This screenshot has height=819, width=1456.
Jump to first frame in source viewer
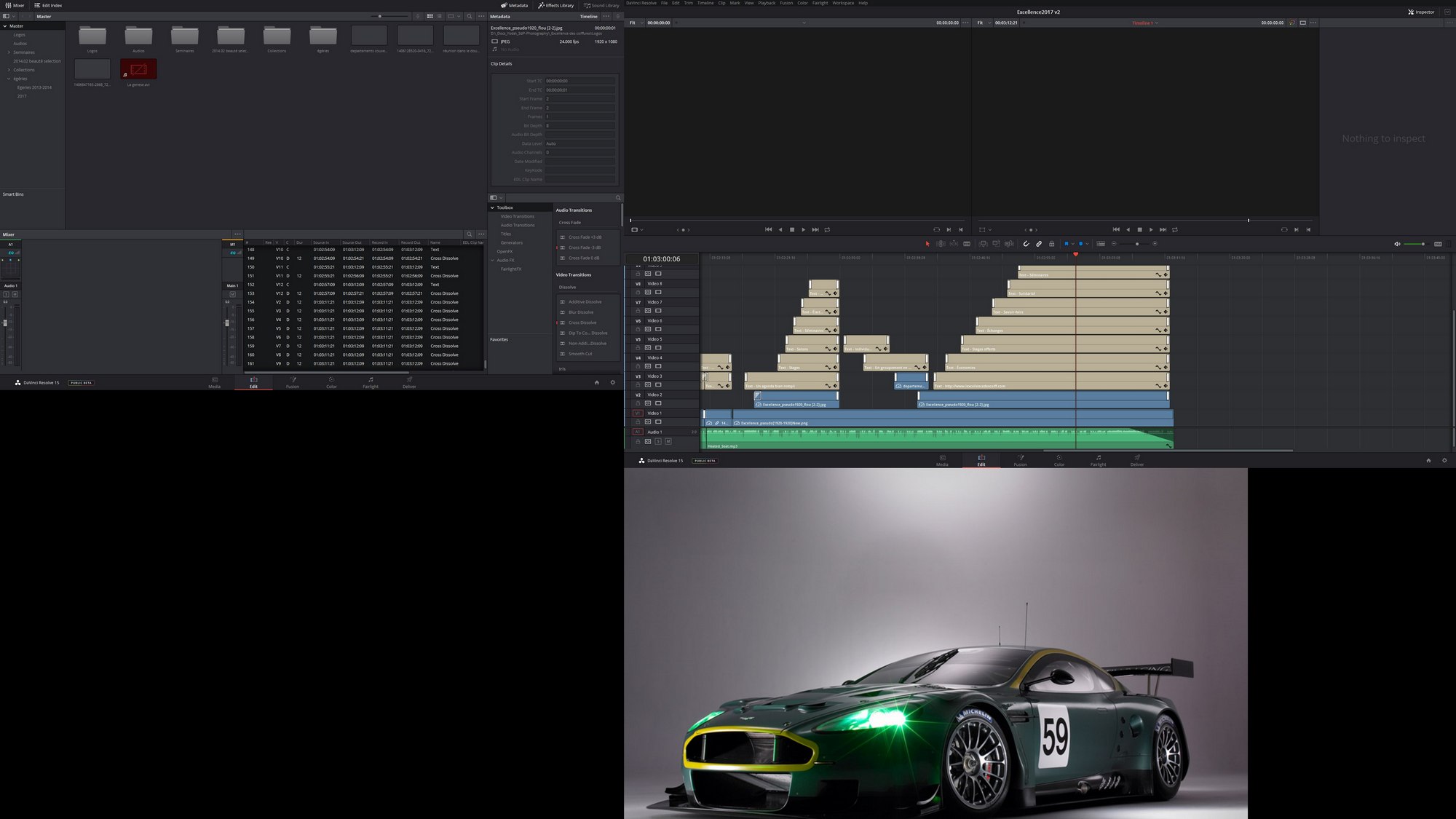(x=768, y=229)
